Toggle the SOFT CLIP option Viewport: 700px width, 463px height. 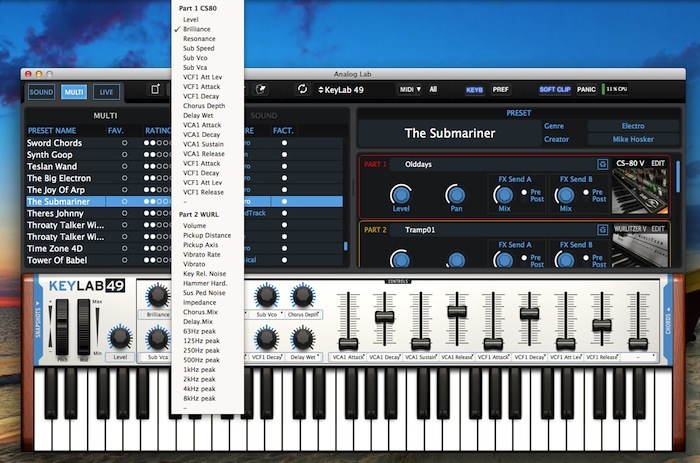tap(554, 89)
